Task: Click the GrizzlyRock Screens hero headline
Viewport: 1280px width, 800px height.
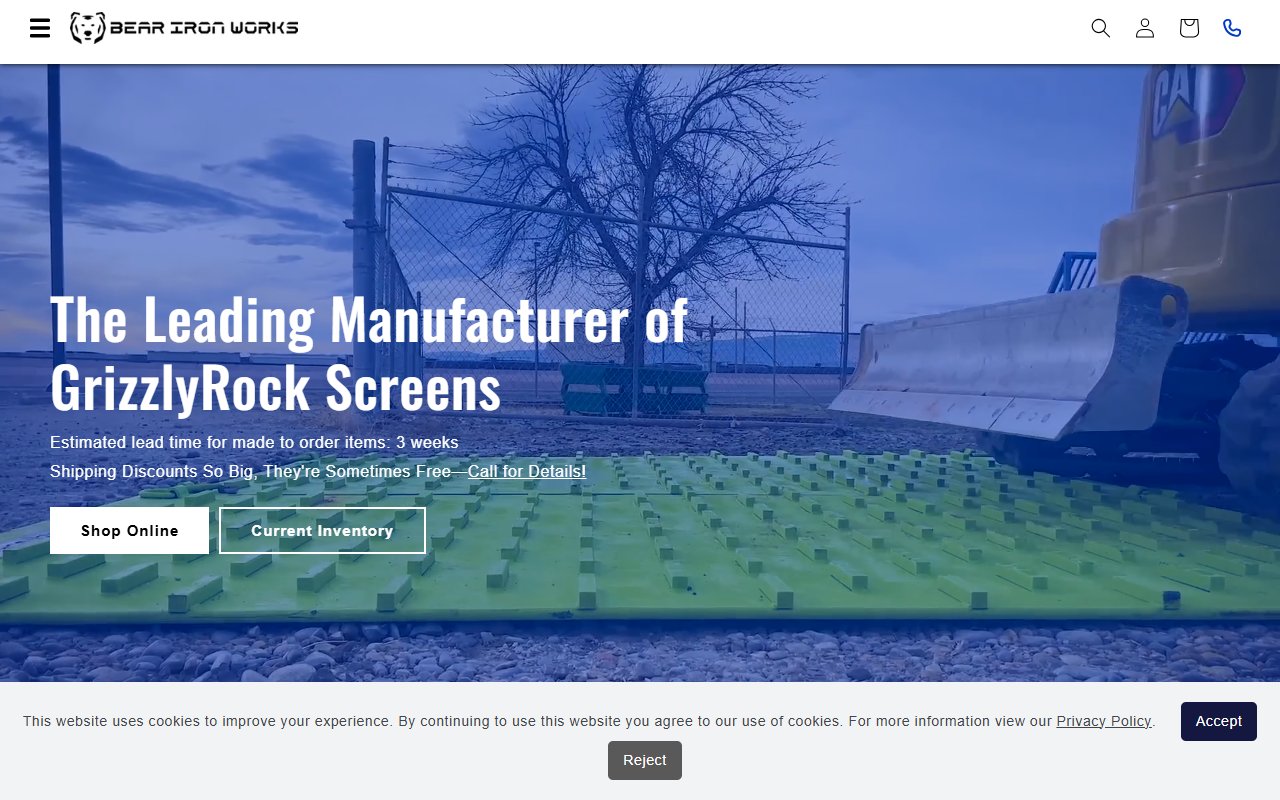Action: pyautogui.click(x=369, y=354)
